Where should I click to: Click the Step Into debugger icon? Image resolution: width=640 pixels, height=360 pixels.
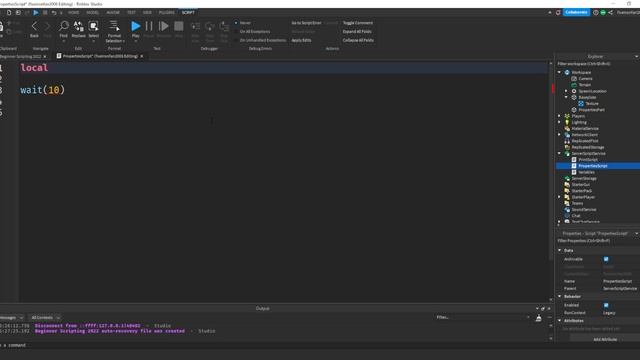[x=196, y=27]
